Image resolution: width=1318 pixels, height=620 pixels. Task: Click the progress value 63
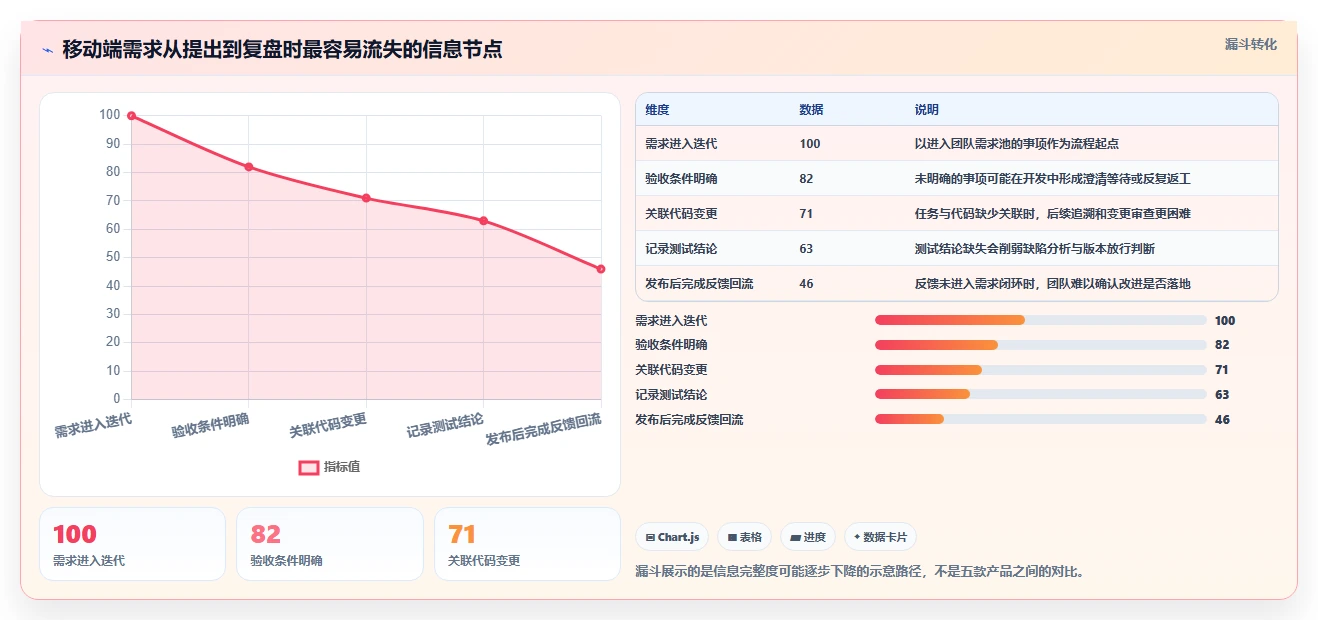point(1222,395)
